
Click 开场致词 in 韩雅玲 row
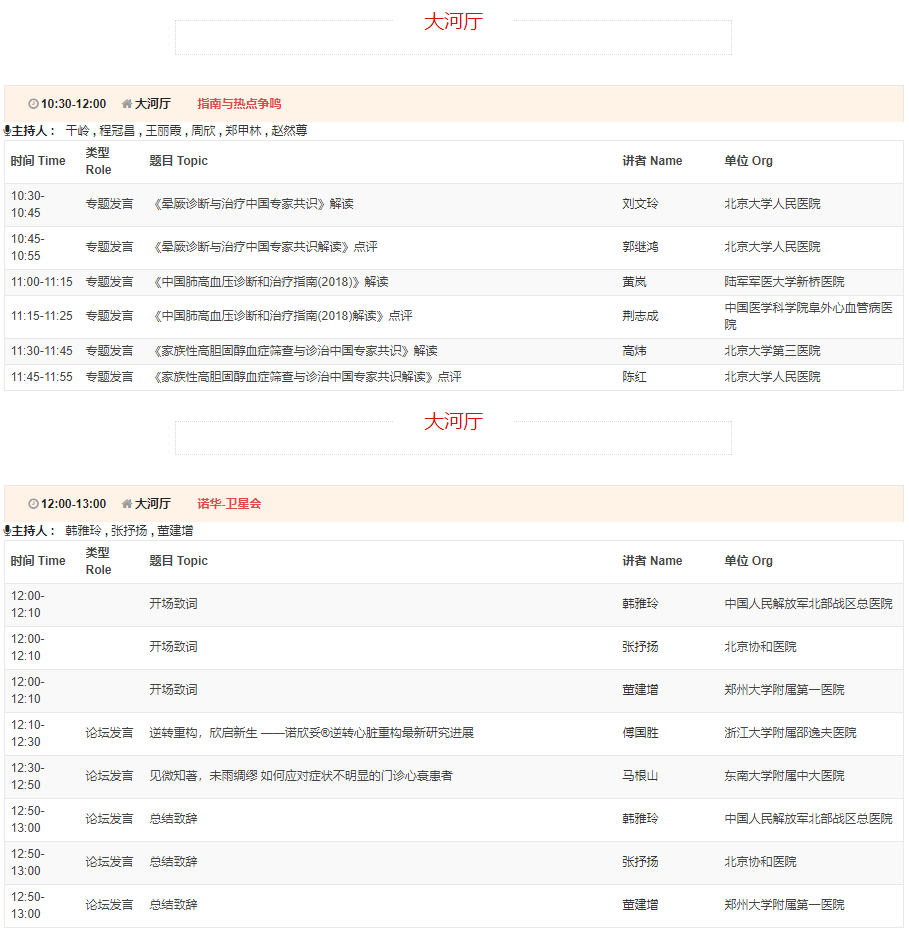pos(173,604)
